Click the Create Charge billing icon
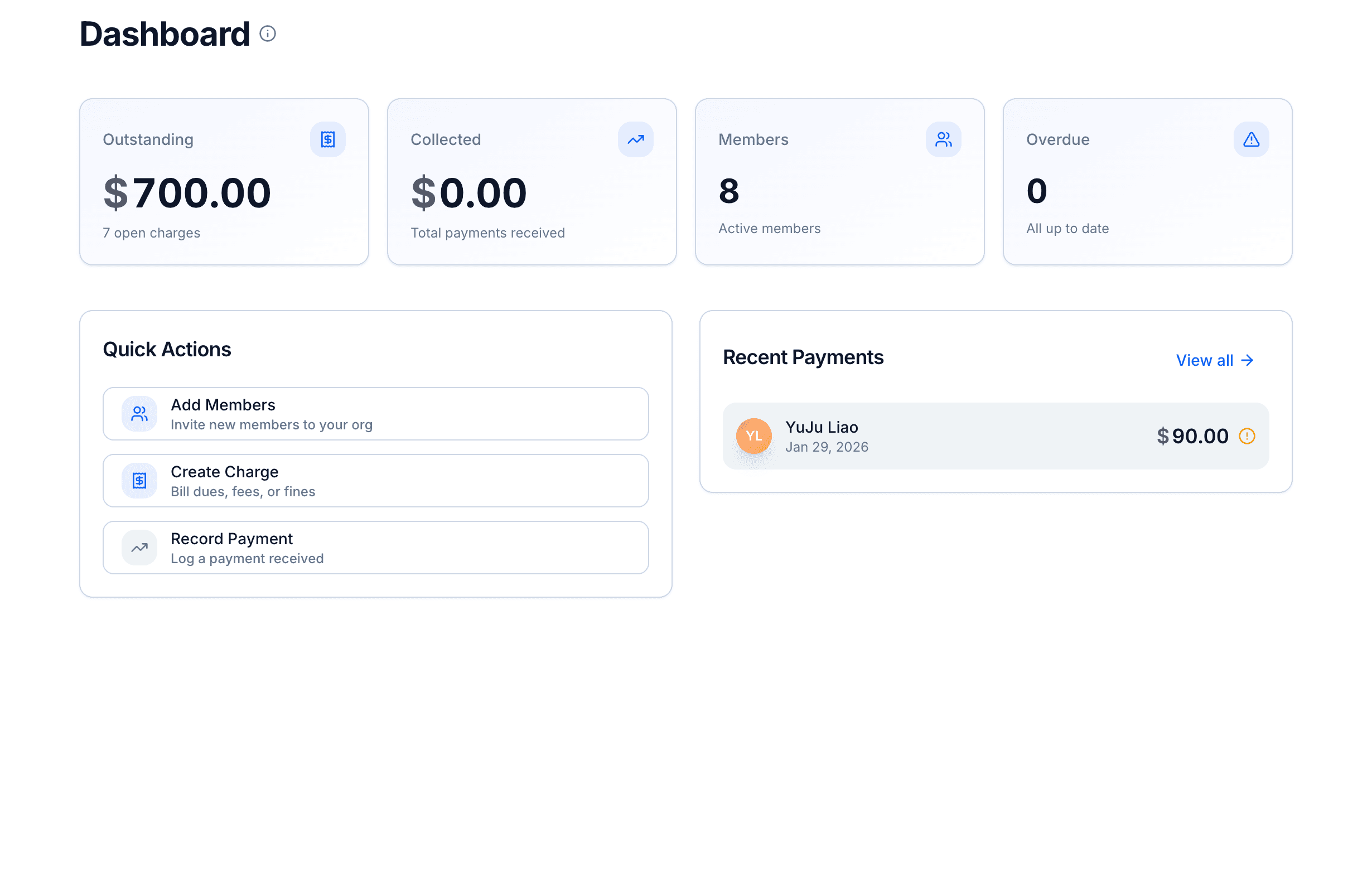 point(138,481)
